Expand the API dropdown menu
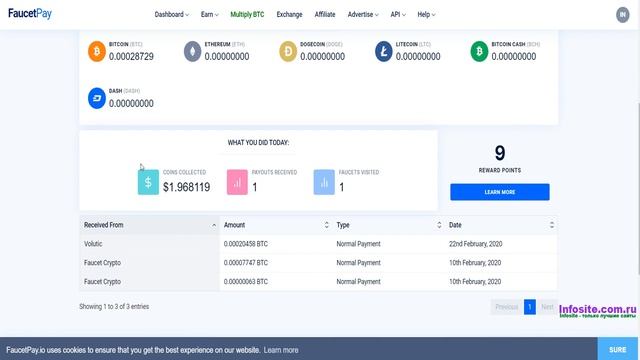Image resolution: width=640 pixels, height=360 pixels. tap(398, 14)
